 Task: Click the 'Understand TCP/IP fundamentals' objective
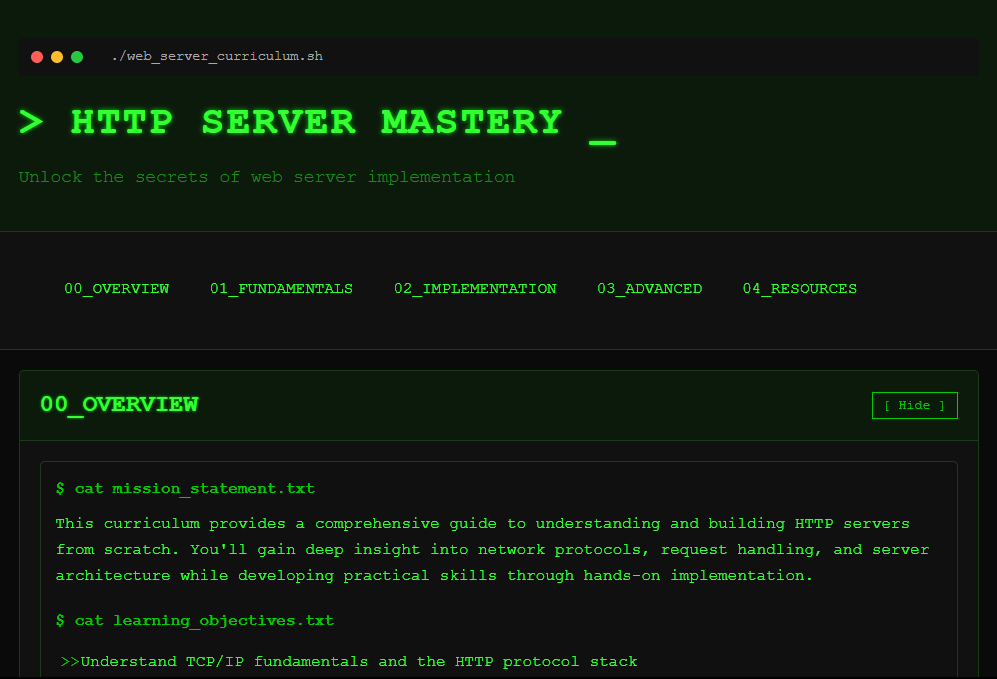click(358, 661)
